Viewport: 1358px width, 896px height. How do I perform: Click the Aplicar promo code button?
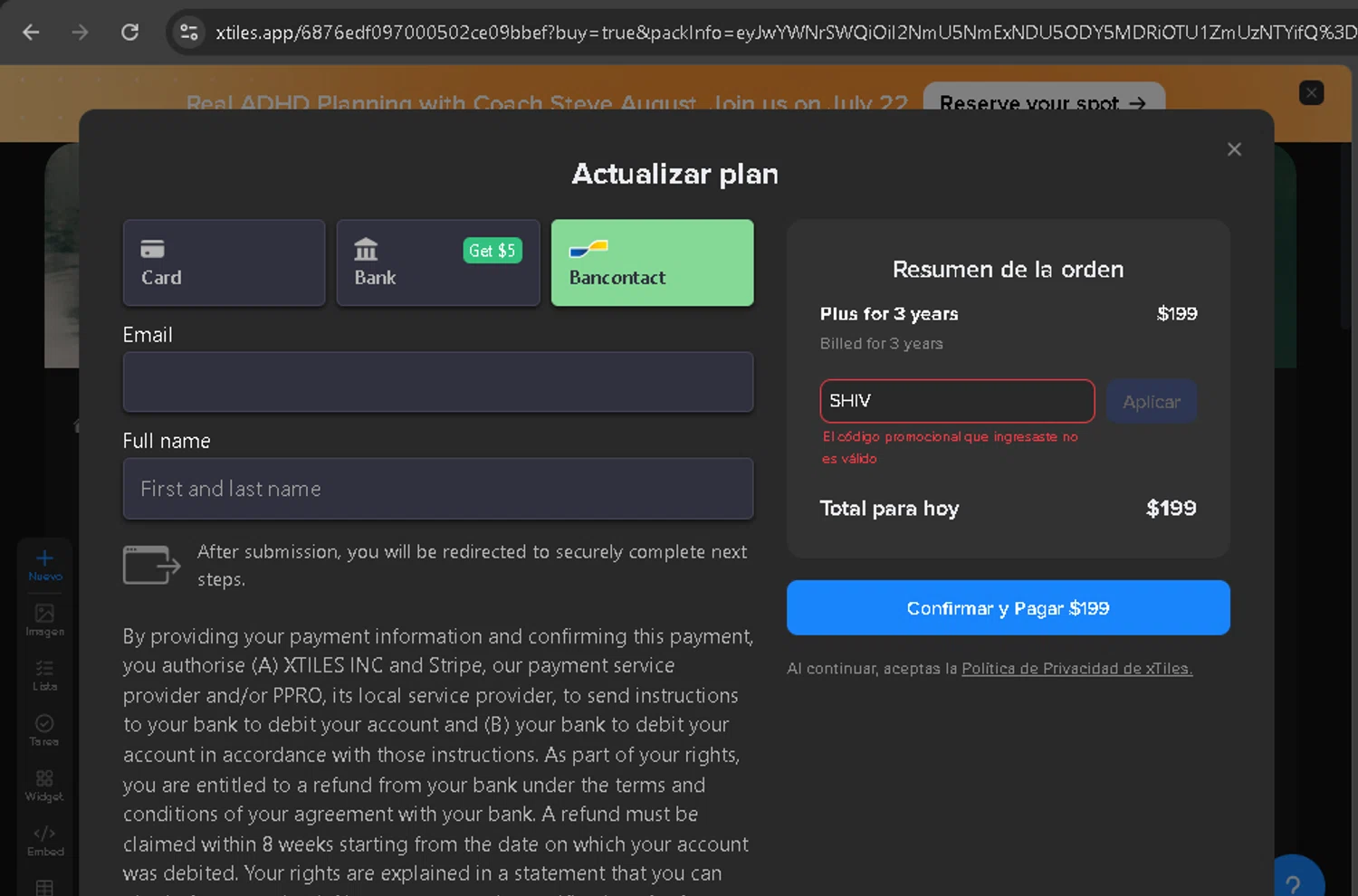1152,402
